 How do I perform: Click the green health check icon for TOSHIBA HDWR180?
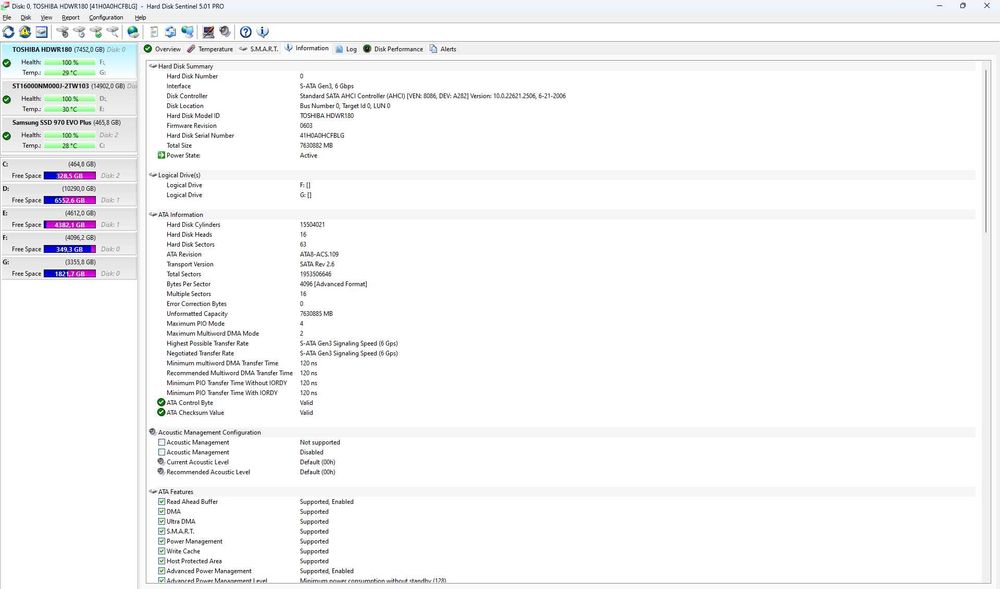click(x=7, y=63)
